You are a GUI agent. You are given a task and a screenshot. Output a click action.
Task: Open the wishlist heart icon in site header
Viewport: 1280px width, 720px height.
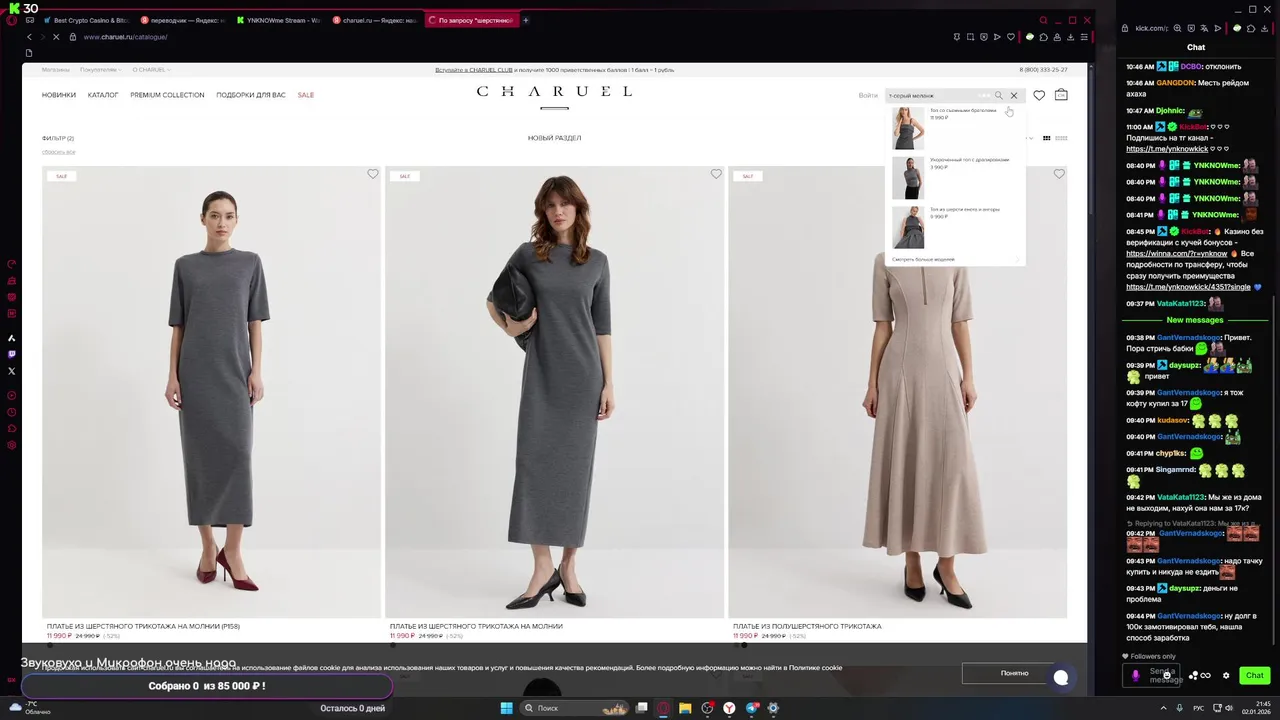[x=1039, y=96]
